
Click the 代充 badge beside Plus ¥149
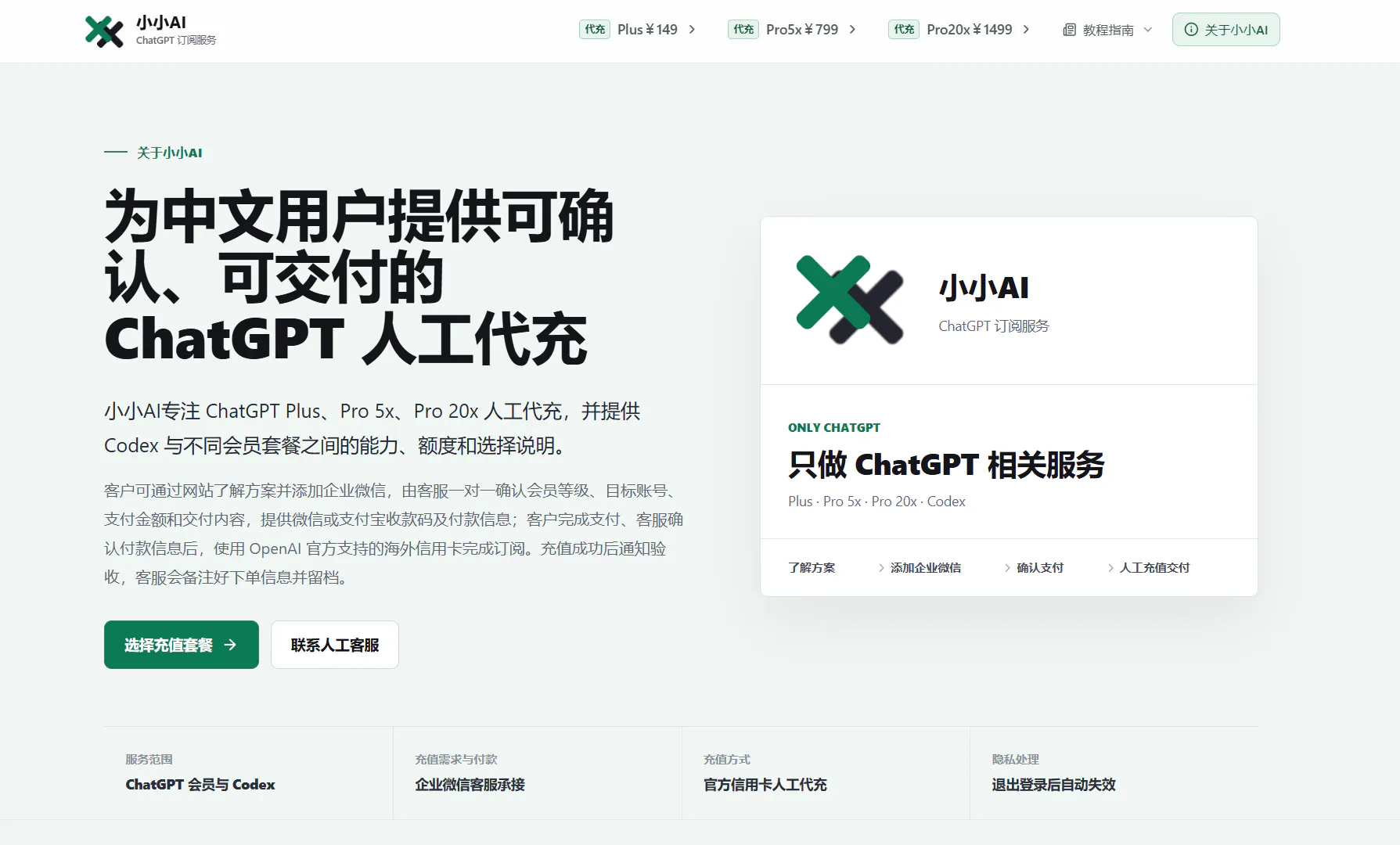point(595,30)
